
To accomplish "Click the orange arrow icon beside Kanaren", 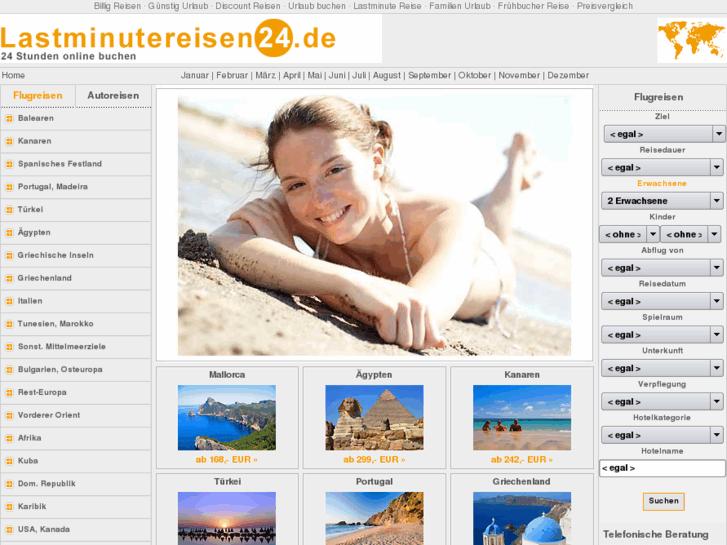I will coord(9,141).
